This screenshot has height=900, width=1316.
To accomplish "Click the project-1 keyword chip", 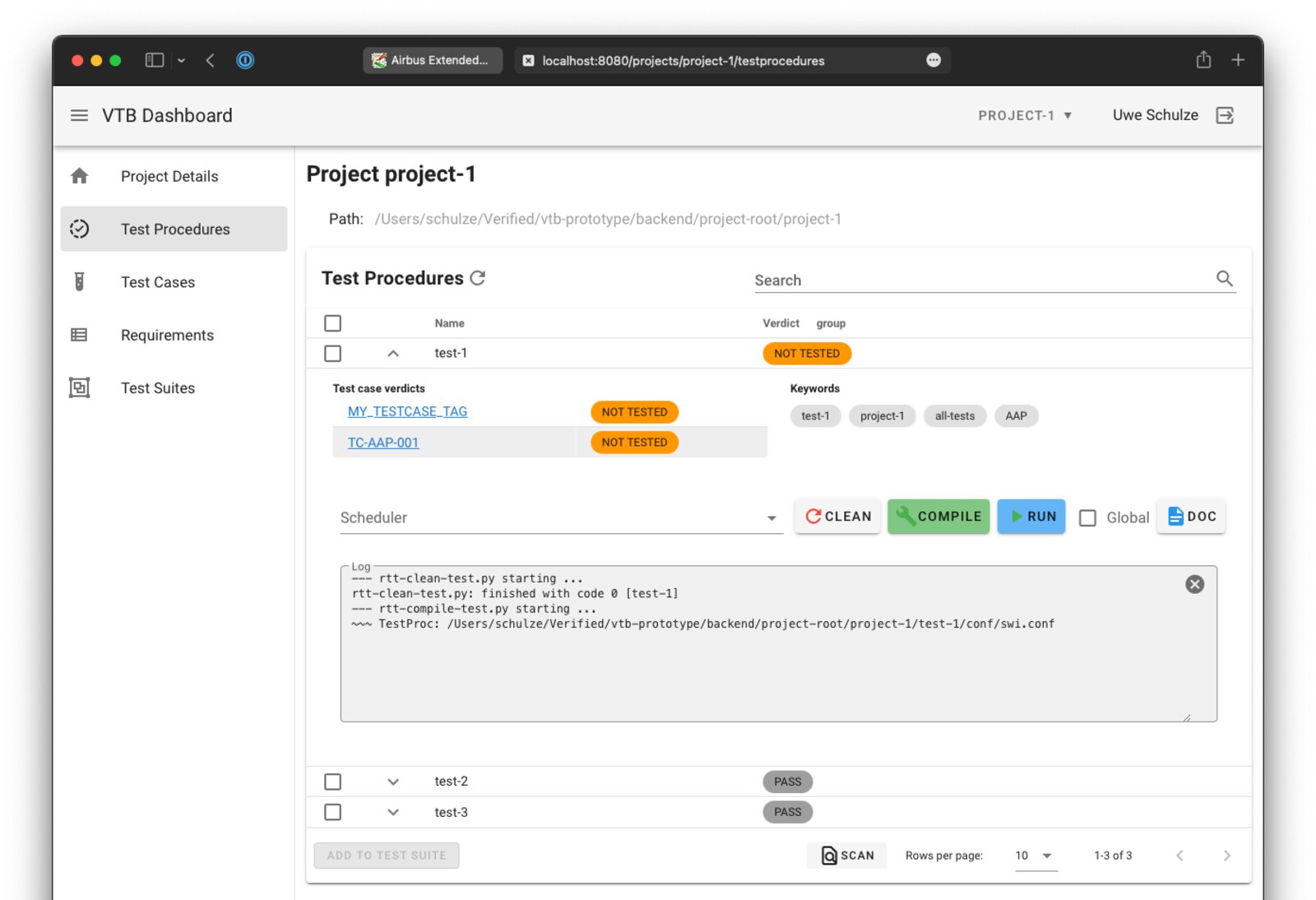I will pyautogui.click(x=882, y=416).
